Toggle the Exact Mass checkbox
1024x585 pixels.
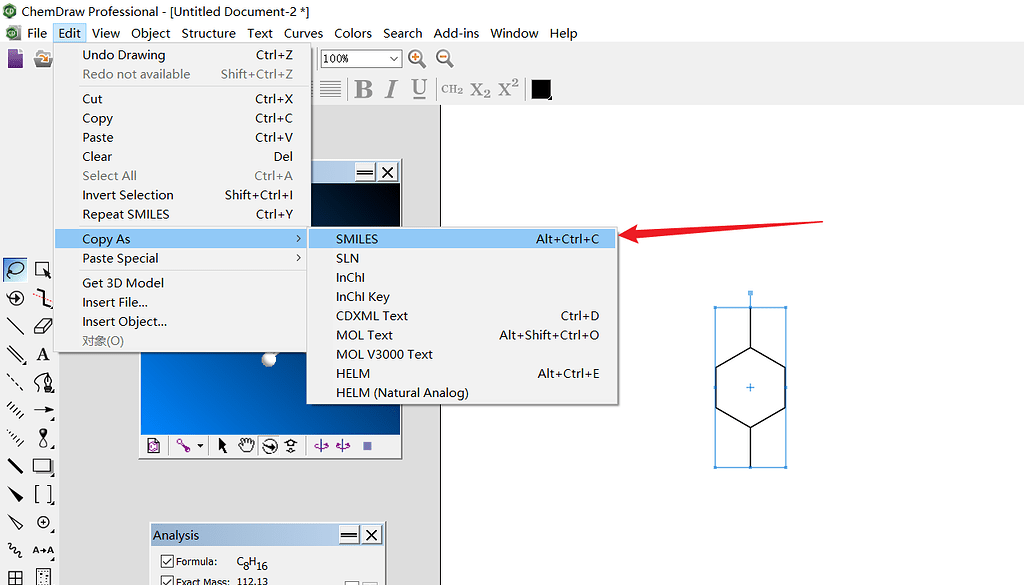tap(168, 581)
